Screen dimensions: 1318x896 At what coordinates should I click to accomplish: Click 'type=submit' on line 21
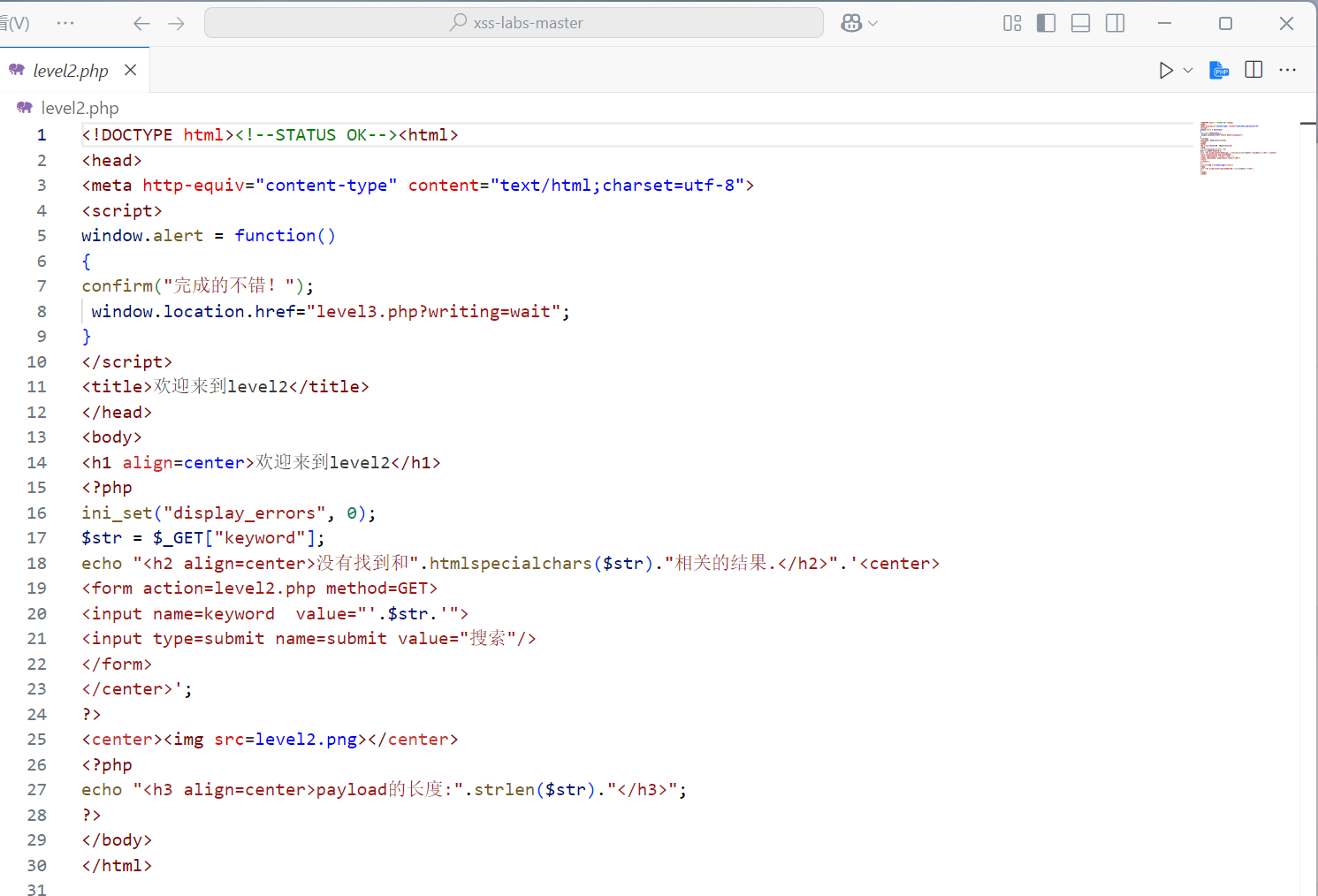[209, 639]
